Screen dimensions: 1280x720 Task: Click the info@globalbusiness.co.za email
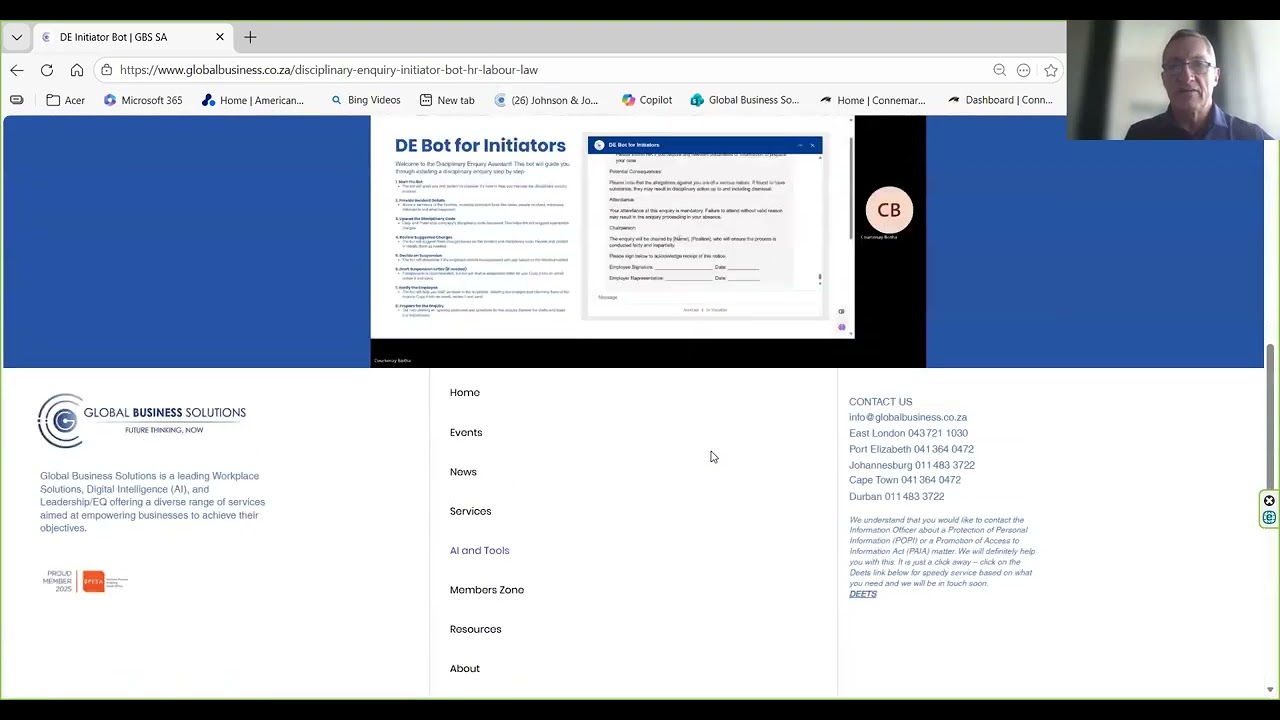pos(908,417)
